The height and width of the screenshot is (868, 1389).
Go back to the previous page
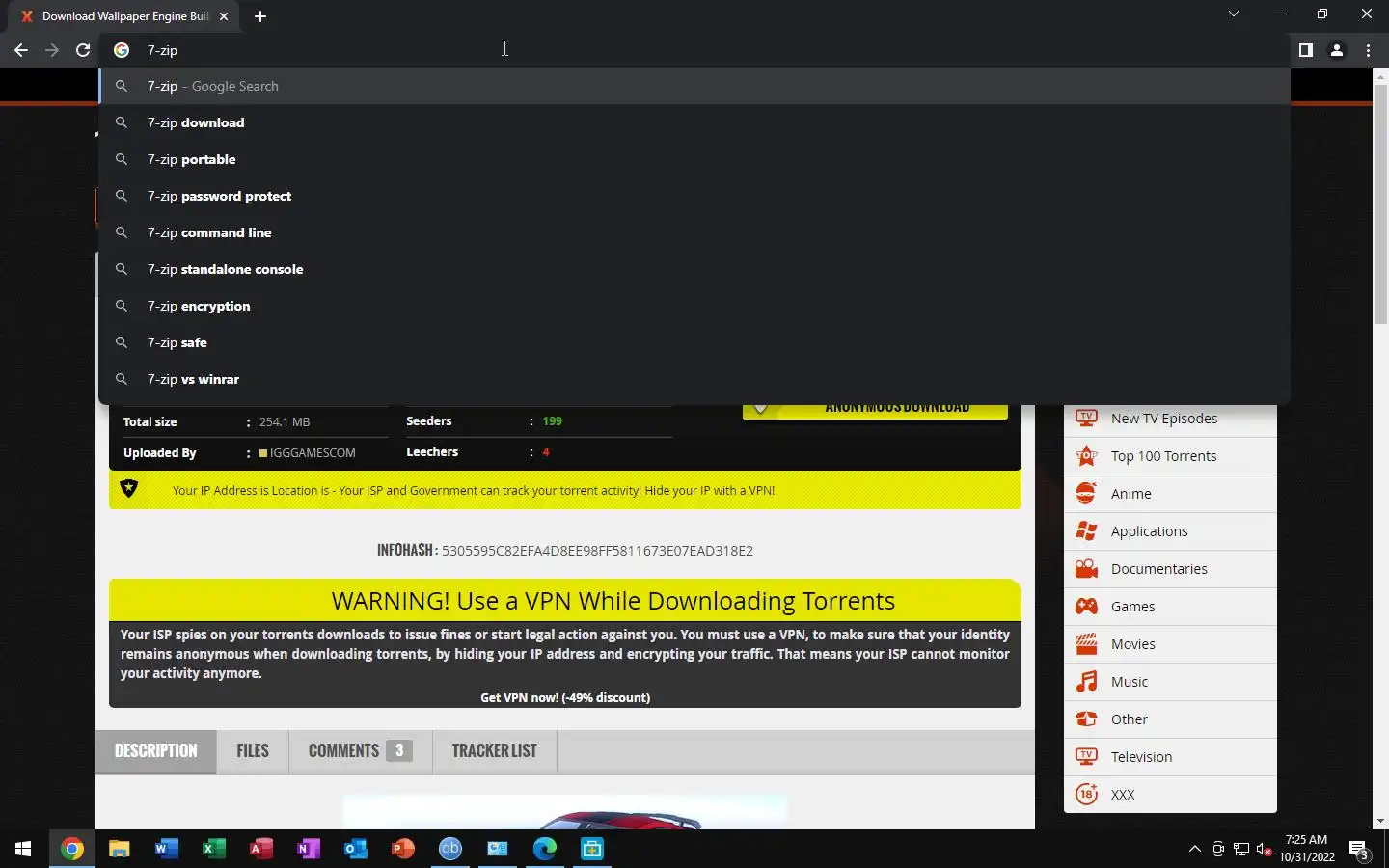click(x=21, y=50)
